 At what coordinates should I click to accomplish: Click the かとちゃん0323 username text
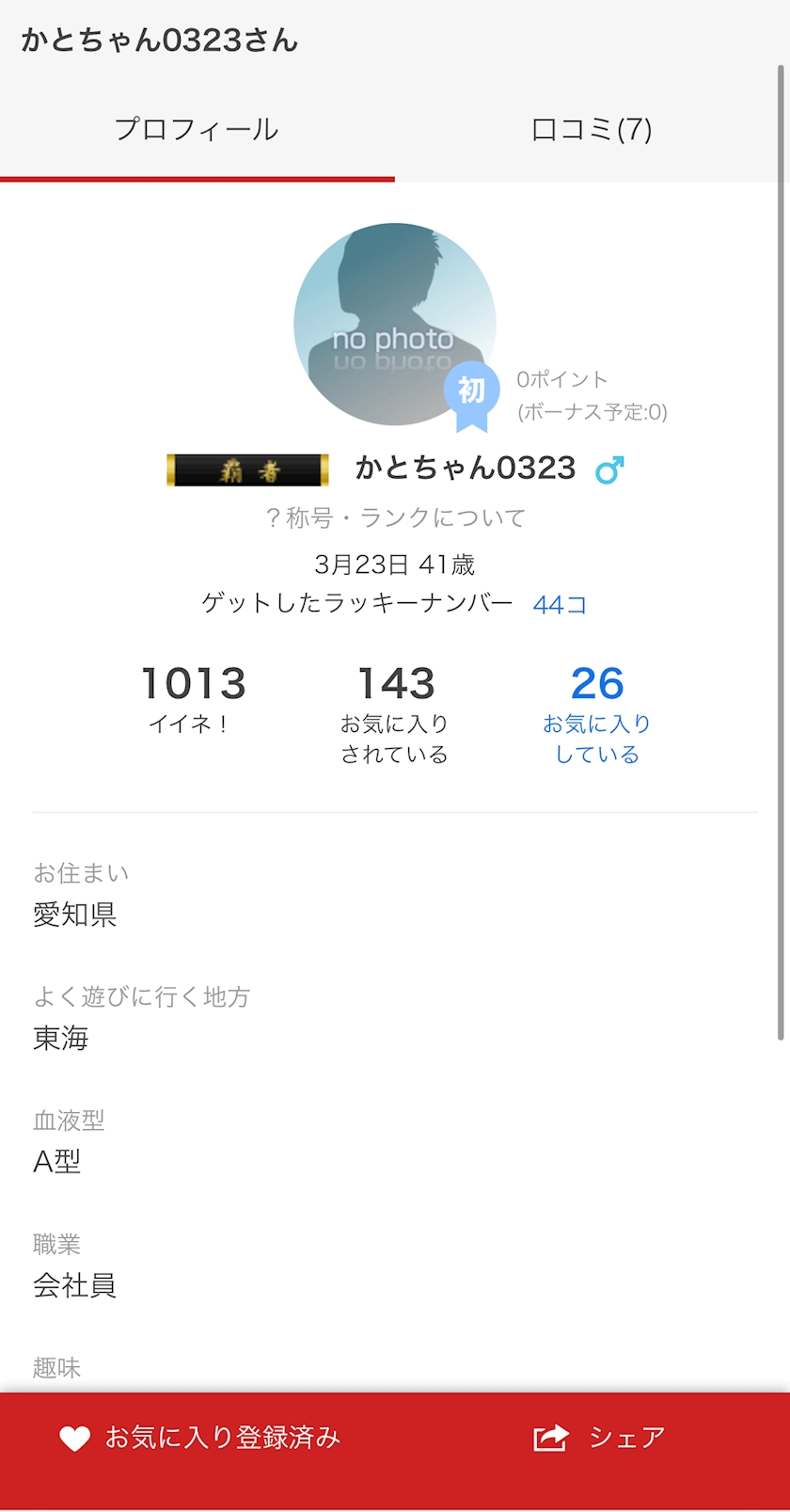tap(466, 469)
